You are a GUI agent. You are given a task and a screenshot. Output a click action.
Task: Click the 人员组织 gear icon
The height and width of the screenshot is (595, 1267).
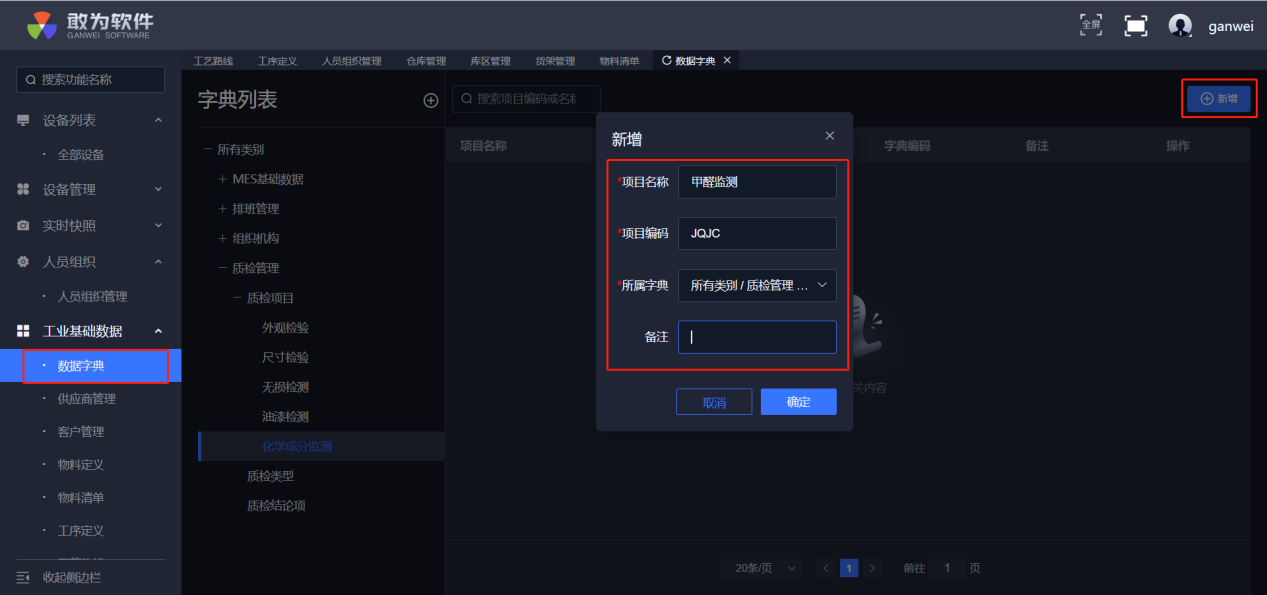tap(23, 262)
